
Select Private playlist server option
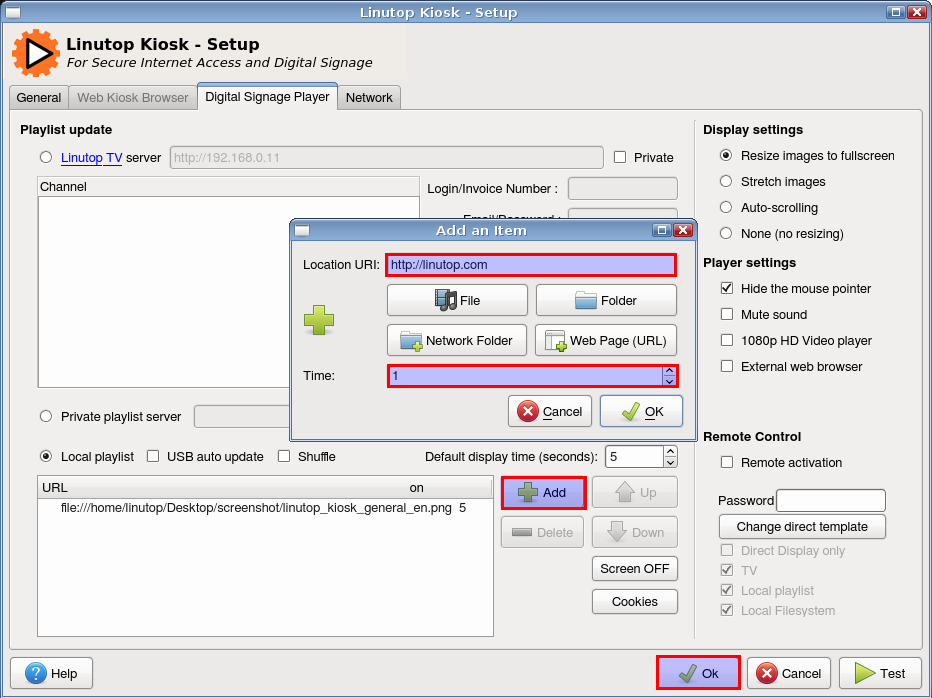(46, 416)
